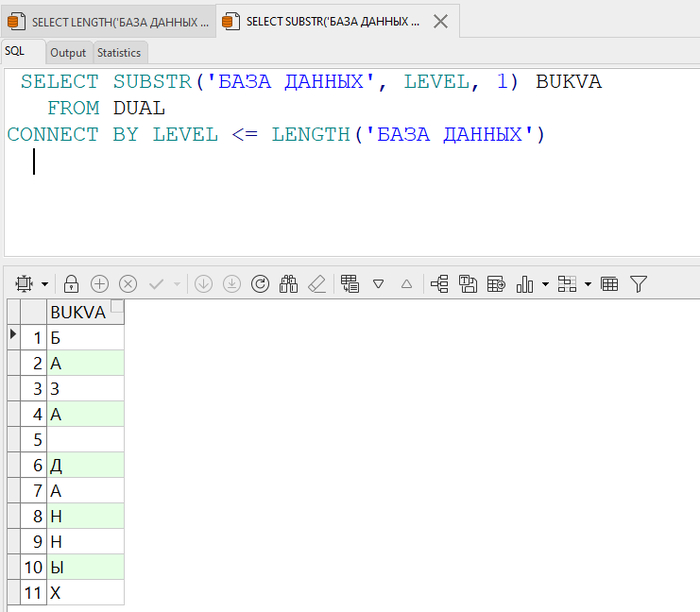Open the grid settings dropdown arrow
This screenshot has width=700, height=612.
tap(44, 284)
